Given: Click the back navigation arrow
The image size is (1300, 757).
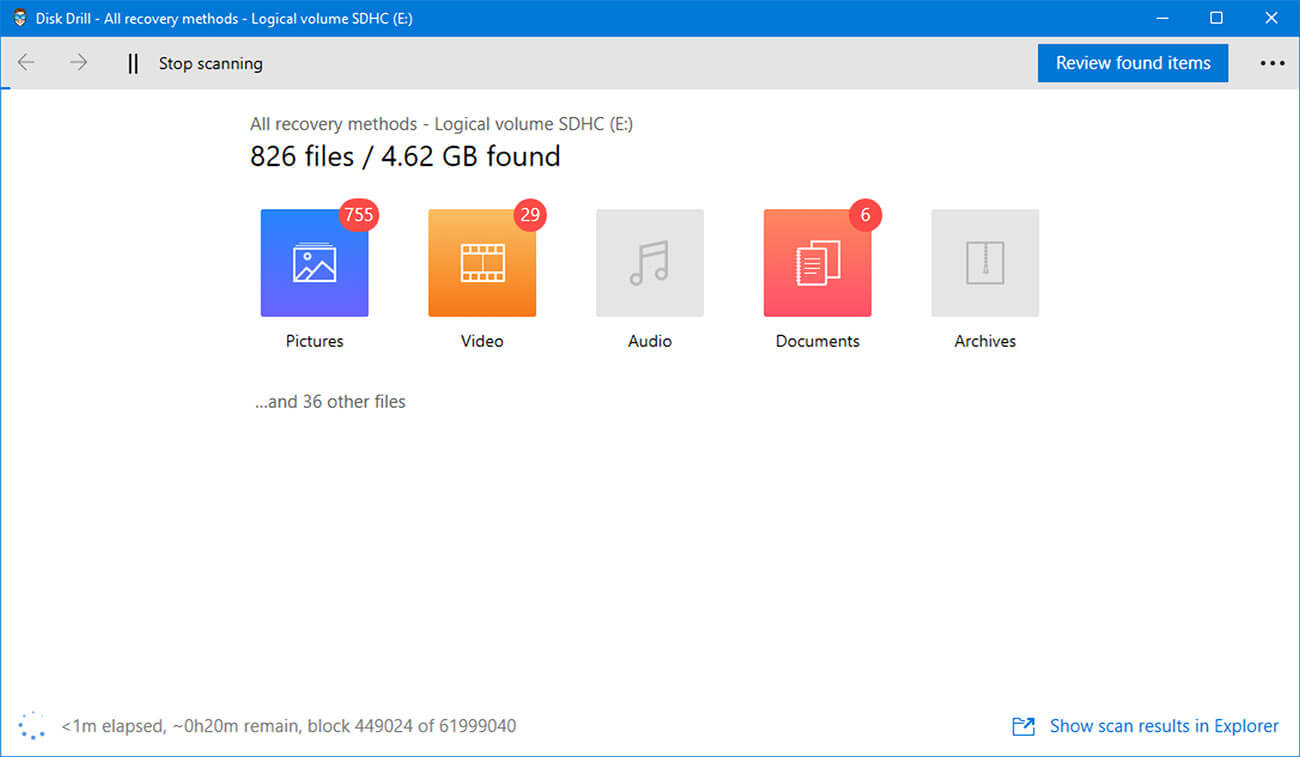Looking at the screenshot, I should pyautogui.click(x=26, y=62).
